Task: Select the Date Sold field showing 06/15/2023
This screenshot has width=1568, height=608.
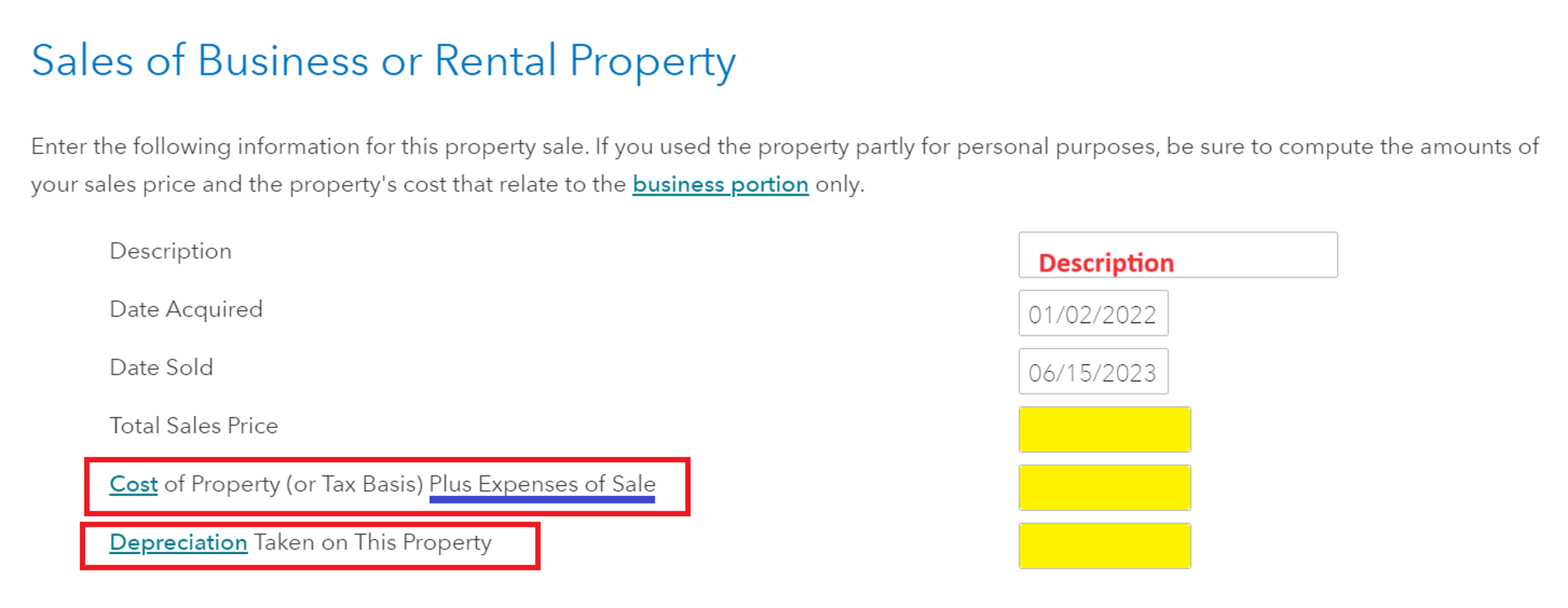Action: click(x=1093, y=372)
